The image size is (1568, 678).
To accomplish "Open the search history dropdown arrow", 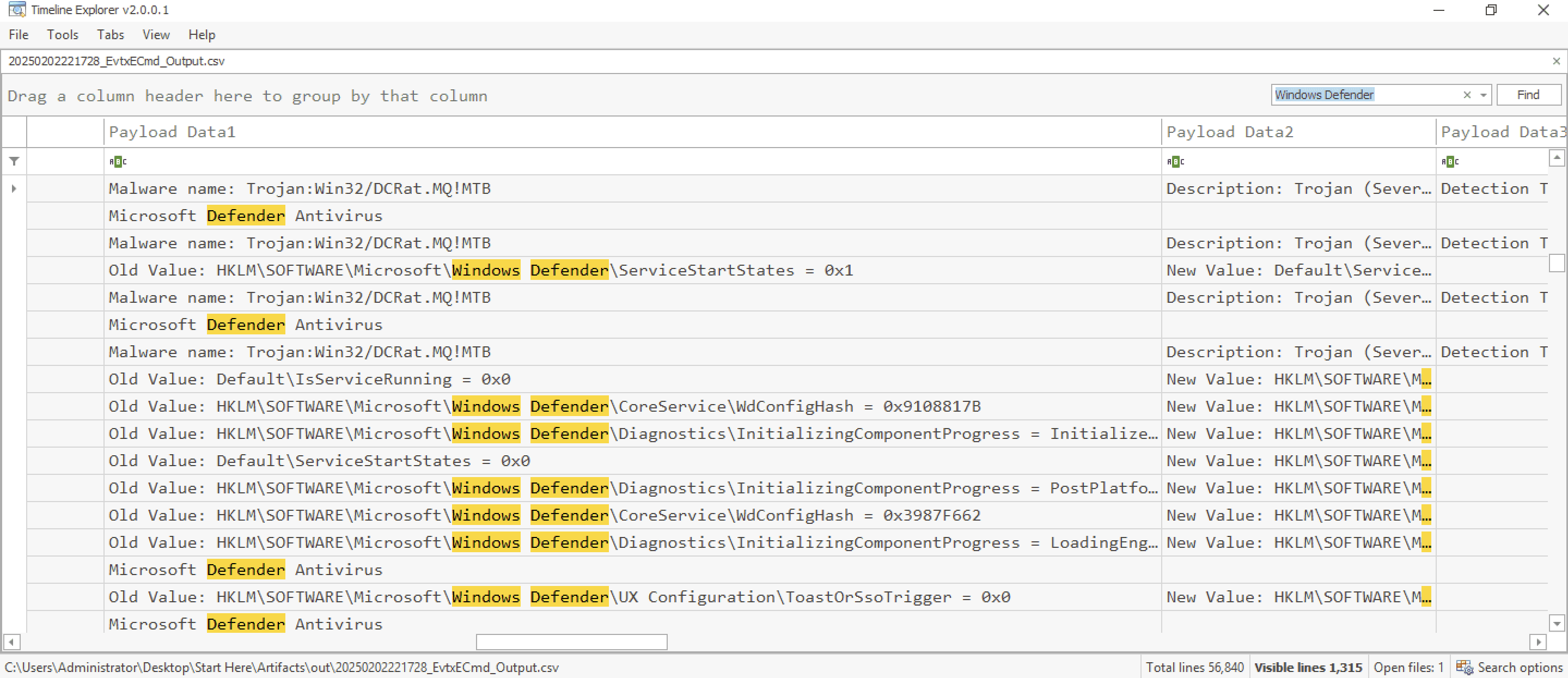I will point(1484,95).
